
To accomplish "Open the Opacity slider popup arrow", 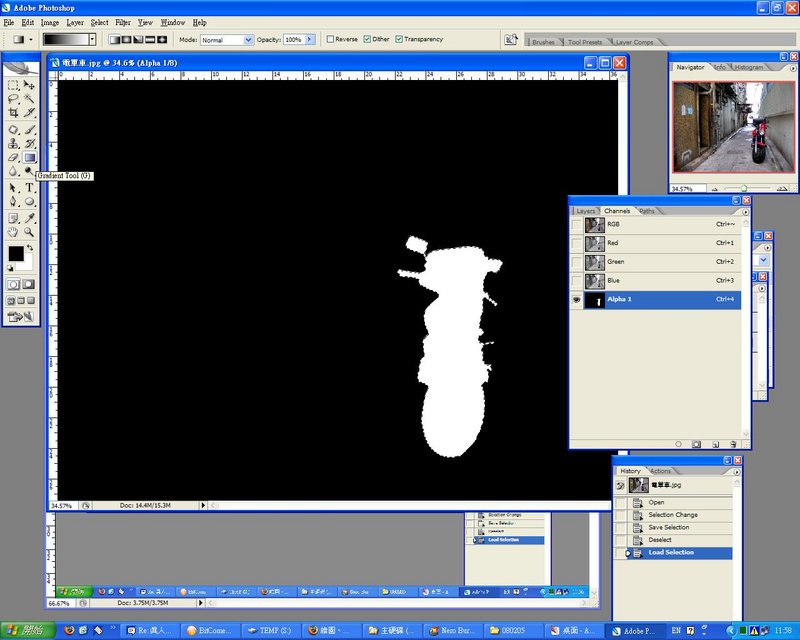I will [310, 39].
